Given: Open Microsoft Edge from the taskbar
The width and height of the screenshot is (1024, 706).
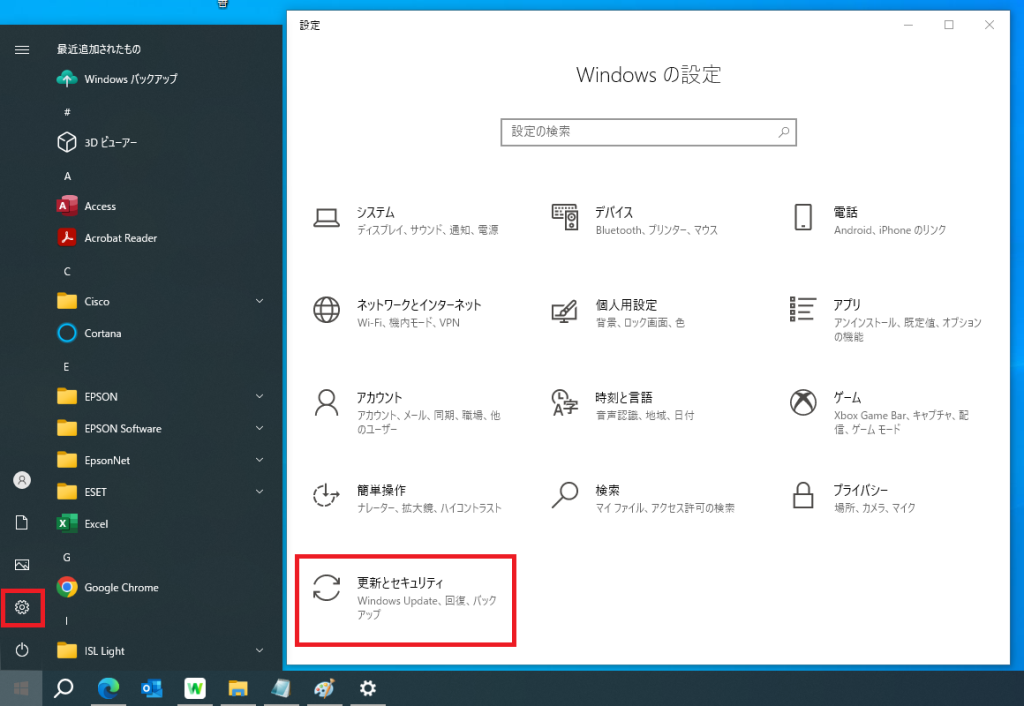Looking at the screenshot, I should [x=108, y=688].
